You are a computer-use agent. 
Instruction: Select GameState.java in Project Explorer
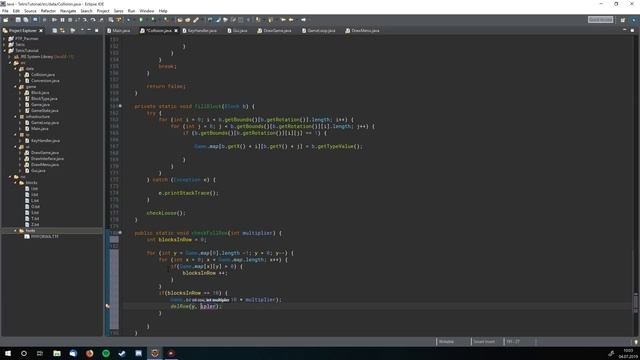tap(44, 111)
